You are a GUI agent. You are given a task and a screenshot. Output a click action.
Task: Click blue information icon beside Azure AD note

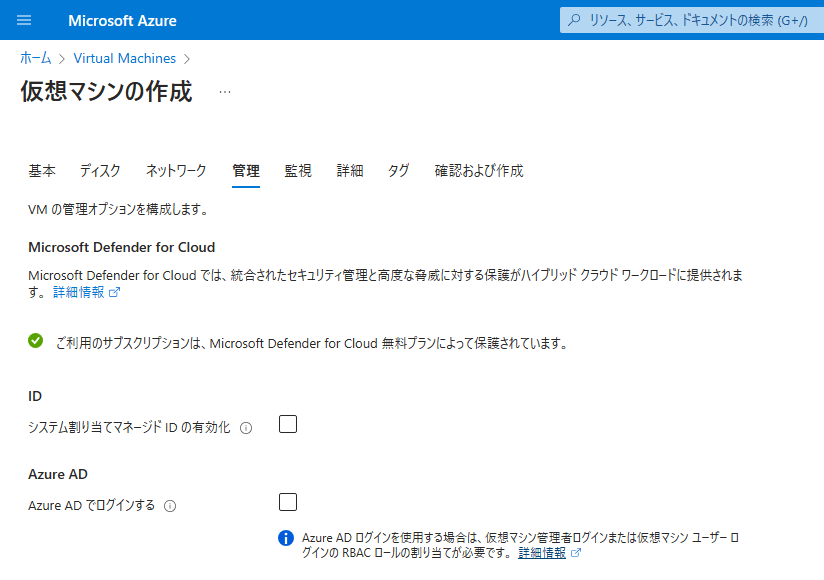point(286,538)
